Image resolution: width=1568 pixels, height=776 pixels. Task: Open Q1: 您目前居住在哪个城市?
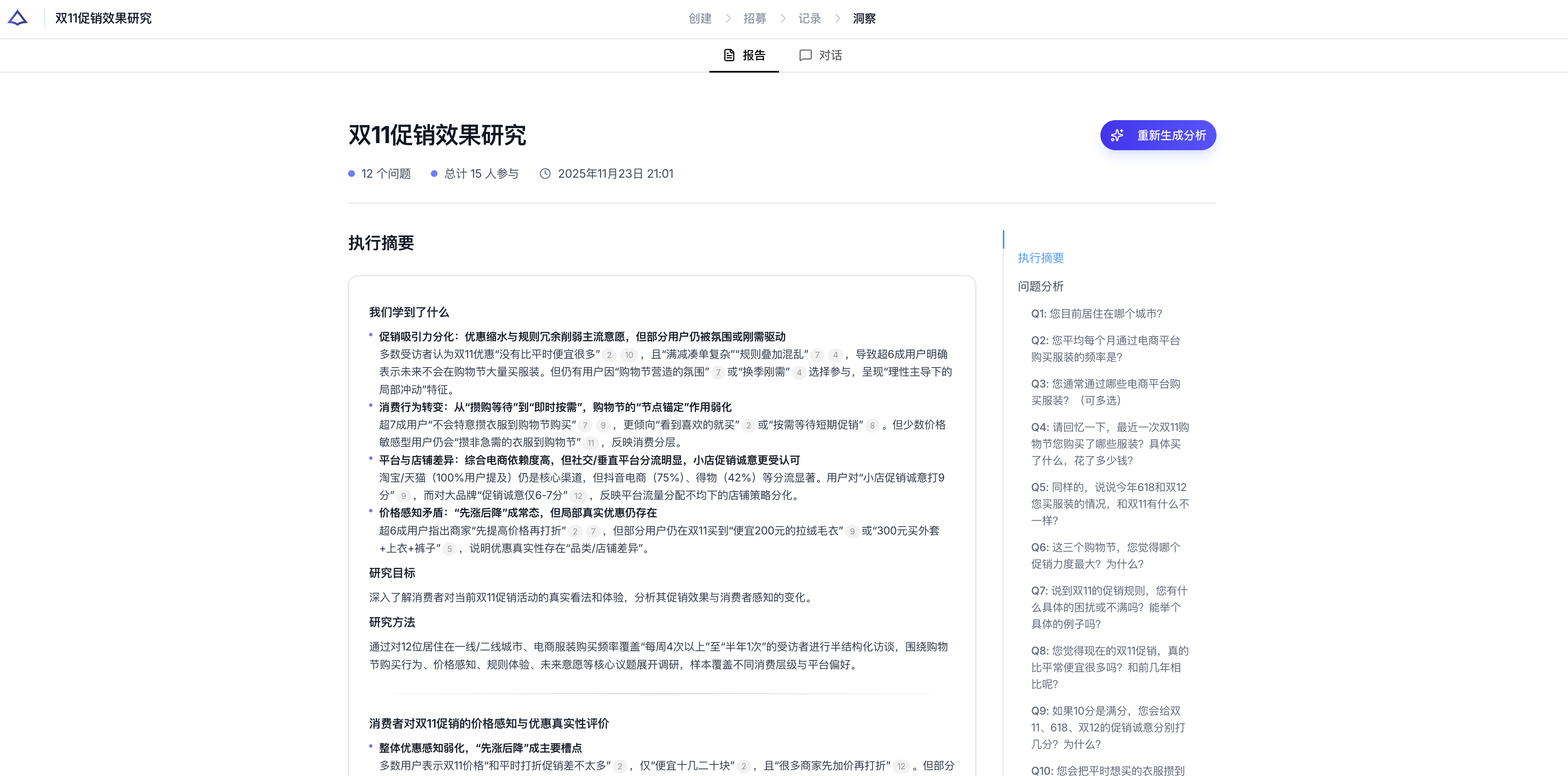click(x=1096, y=314)
